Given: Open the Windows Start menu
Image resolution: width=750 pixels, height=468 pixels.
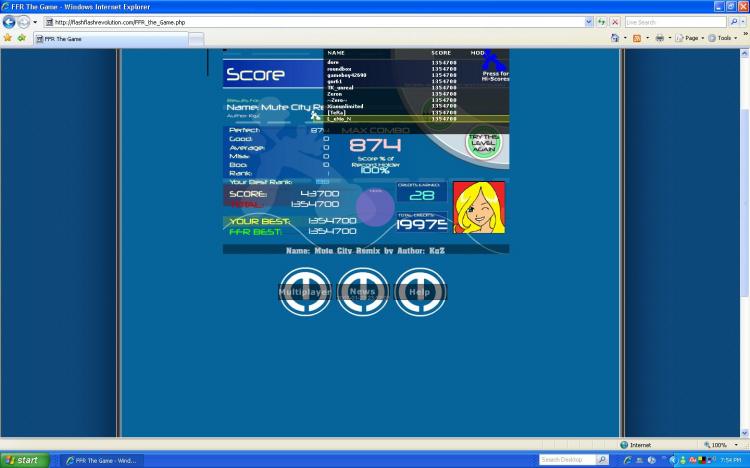Looking at the screenshot, I should pyautogui.click(x=24, y=460).
